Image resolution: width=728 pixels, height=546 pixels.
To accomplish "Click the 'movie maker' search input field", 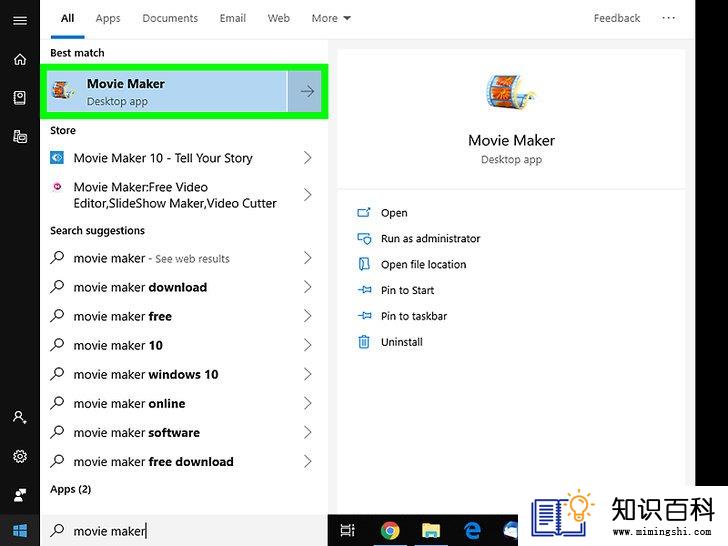I will coord(184,530).
